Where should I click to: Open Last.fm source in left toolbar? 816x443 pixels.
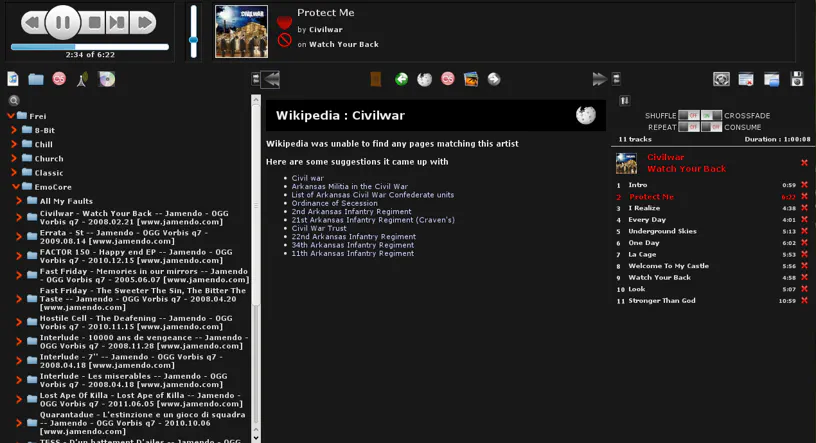pos(59,79)
